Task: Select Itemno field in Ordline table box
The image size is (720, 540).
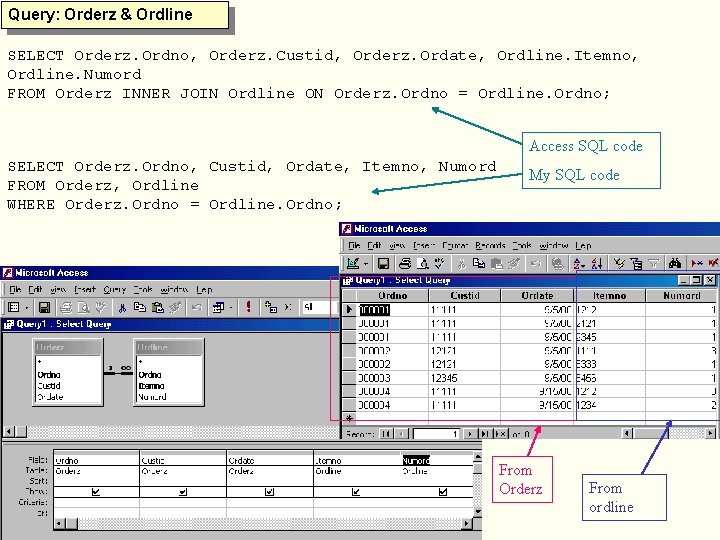Action: tap(151, 386)
